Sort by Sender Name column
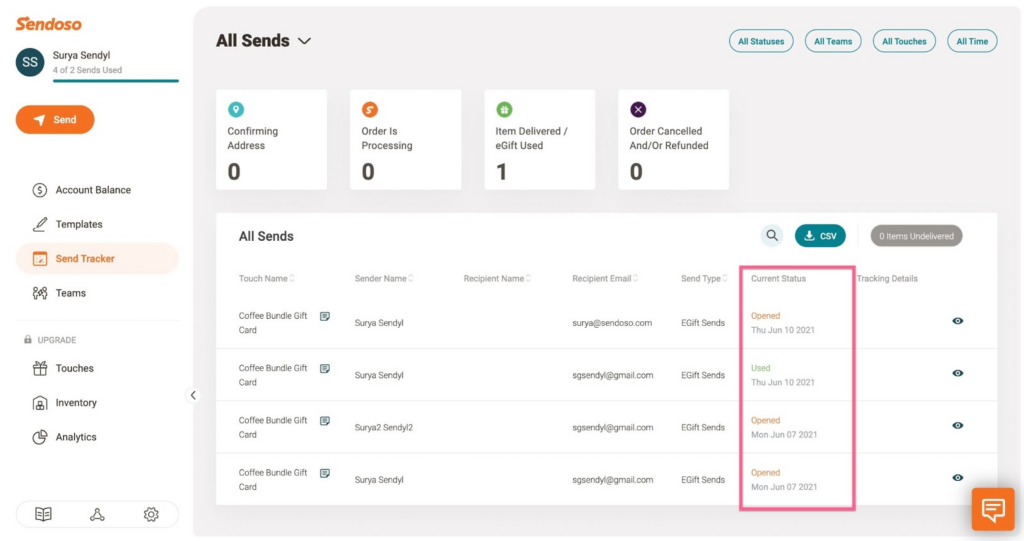Viewport: 1024px width, 541px height. 384,278
